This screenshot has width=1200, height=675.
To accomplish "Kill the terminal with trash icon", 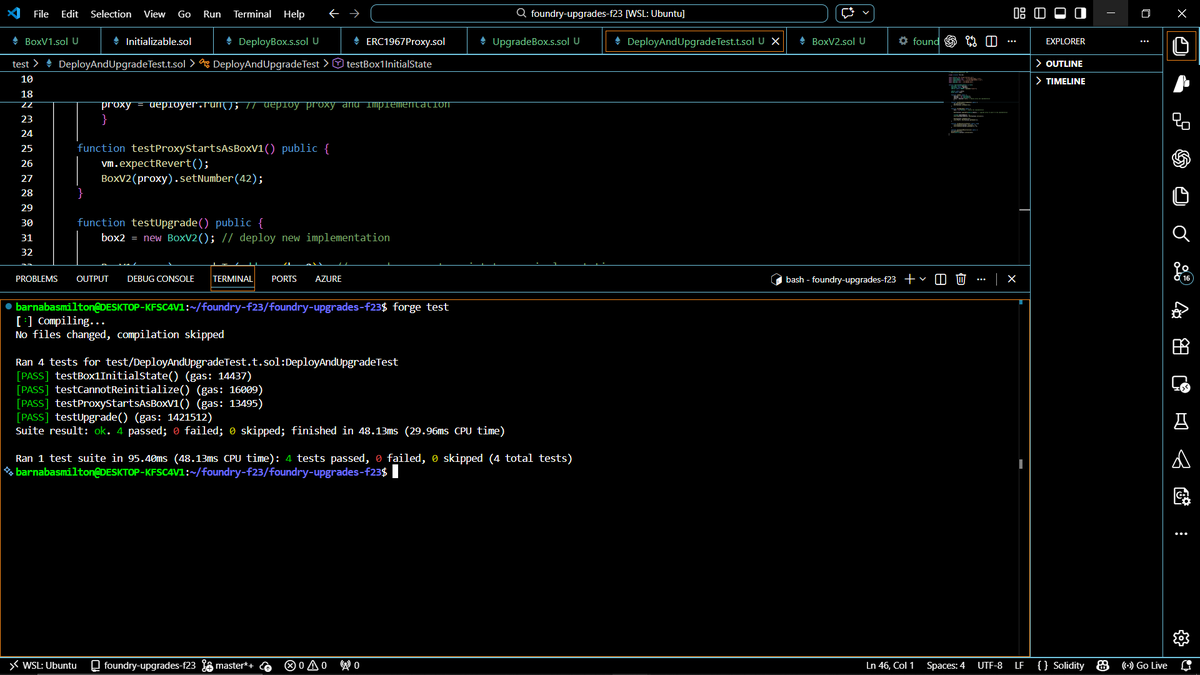I will click(x=960, y=279).
